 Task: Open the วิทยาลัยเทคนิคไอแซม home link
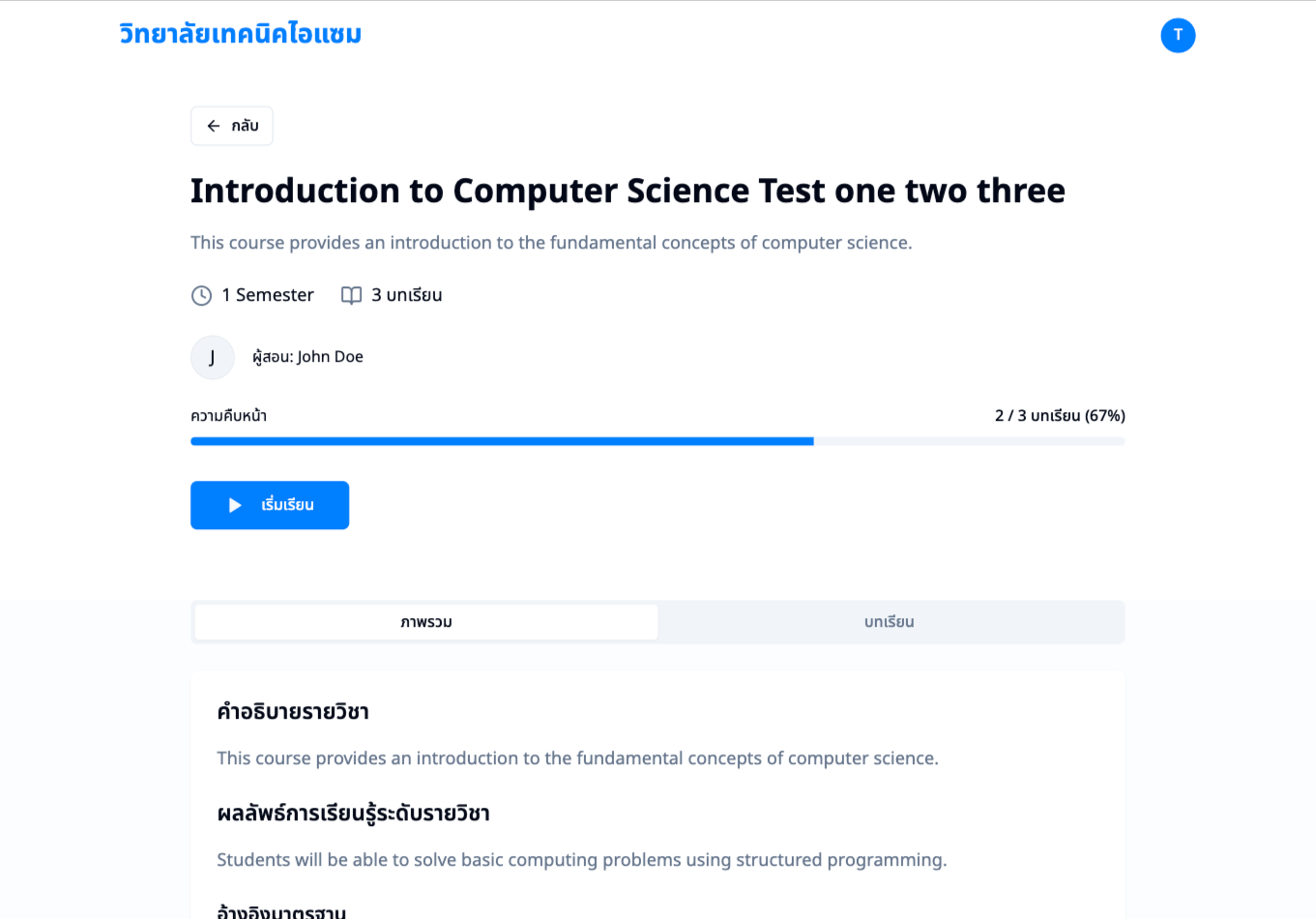(241, 34)
